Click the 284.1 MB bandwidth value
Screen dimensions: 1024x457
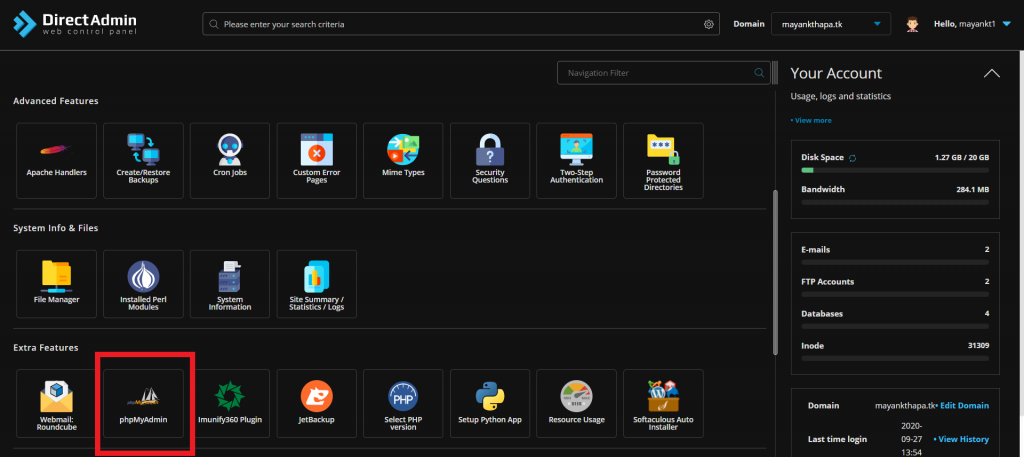(973, 189)
